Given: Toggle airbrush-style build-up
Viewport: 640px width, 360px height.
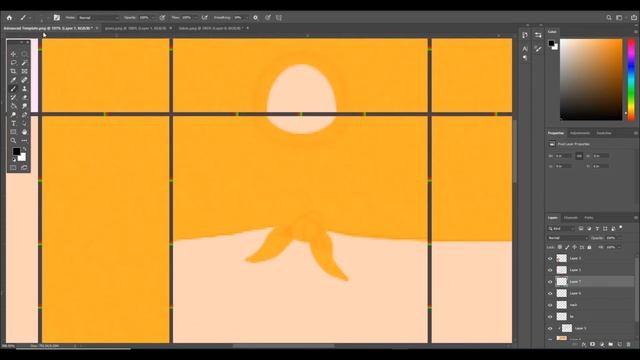Looking at the screenshot, I should pyautogui.click(x=205, y=18).
